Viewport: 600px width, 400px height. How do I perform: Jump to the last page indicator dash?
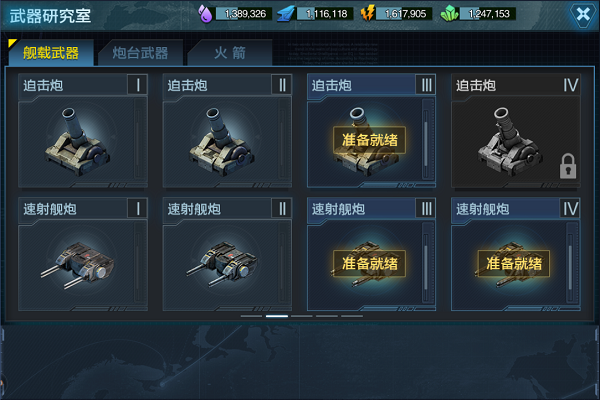(352, 316)
